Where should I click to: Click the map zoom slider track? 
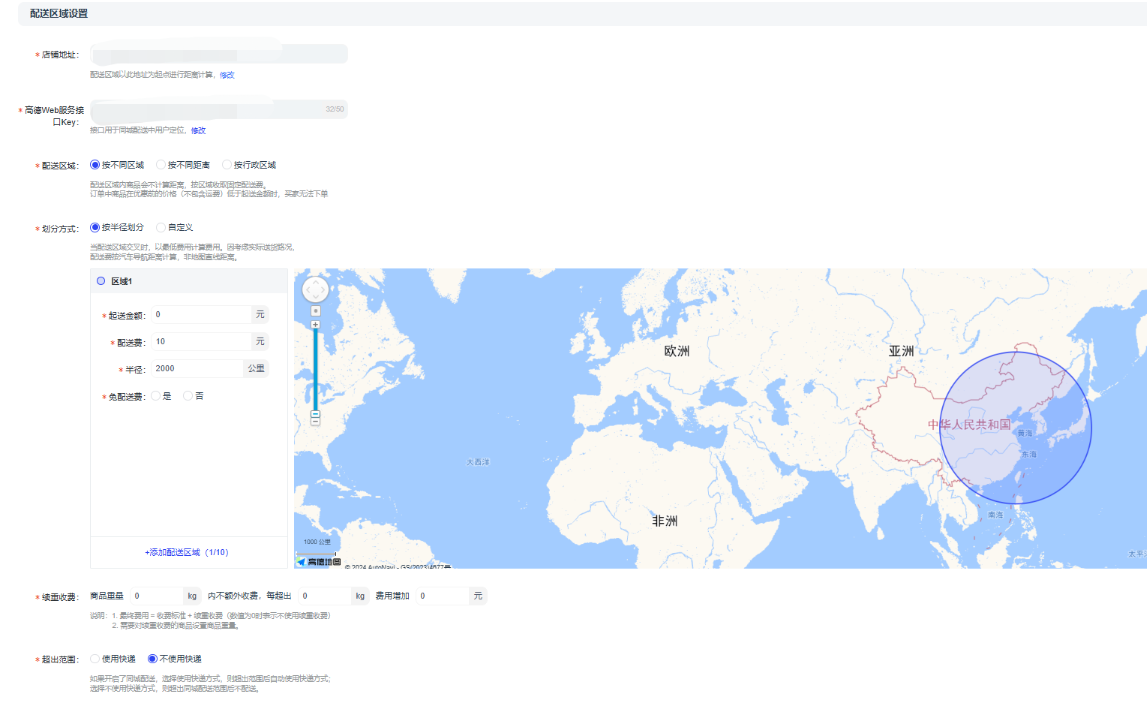(315, 370)
